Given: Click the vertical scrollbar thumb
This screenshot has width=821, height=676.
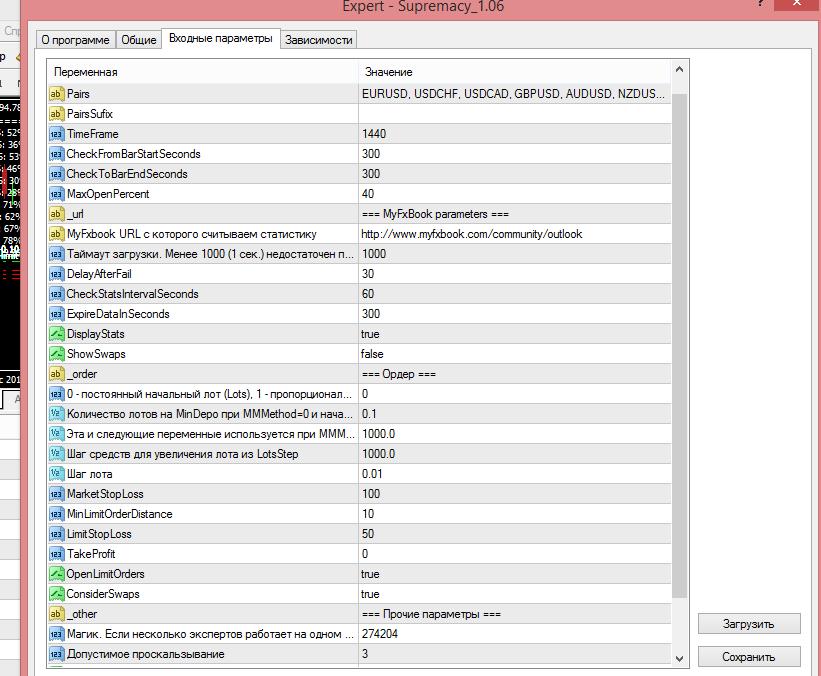Looking at the screenshot, I should pyautogui.click(x=679, y=346).
